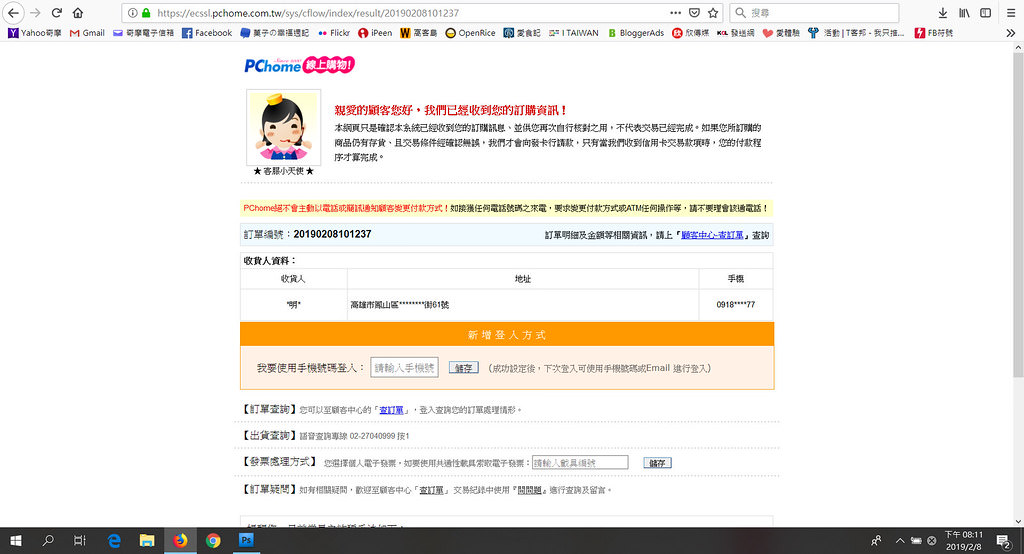Open the browser home page icon

point(78,12)
